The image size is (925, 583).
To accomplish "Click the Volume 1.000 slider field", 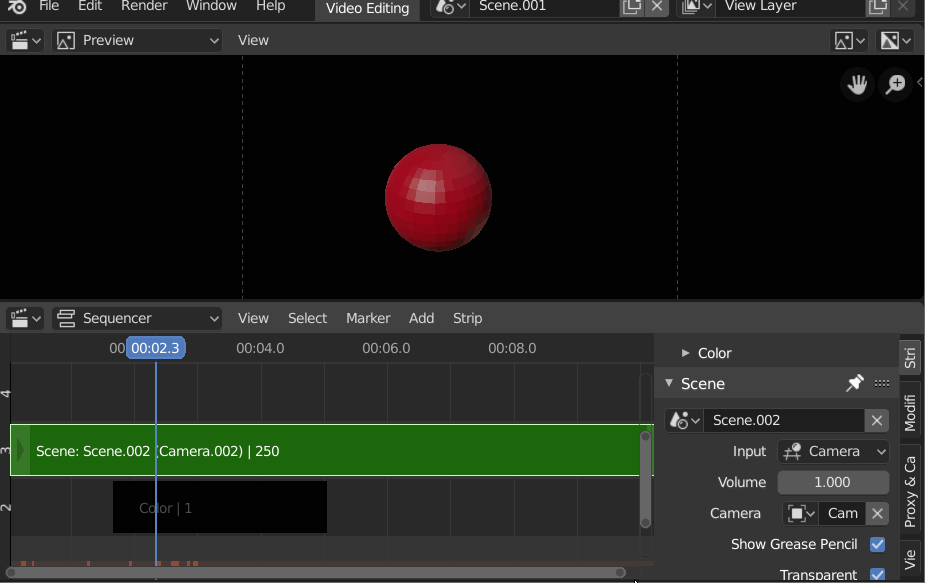I will (x=833, y=482).
